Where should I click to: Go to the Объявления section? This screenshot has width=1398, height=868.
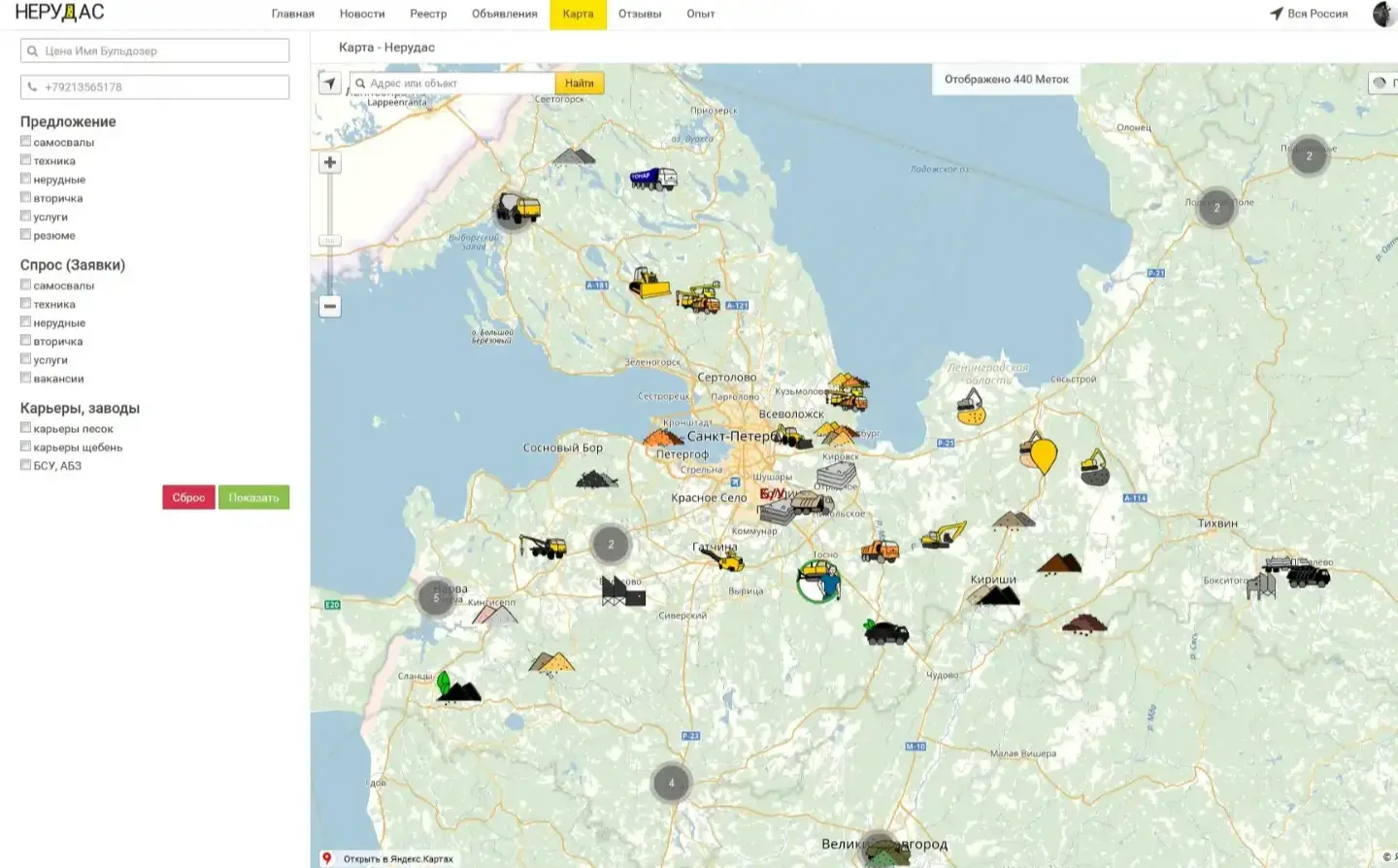504,14
